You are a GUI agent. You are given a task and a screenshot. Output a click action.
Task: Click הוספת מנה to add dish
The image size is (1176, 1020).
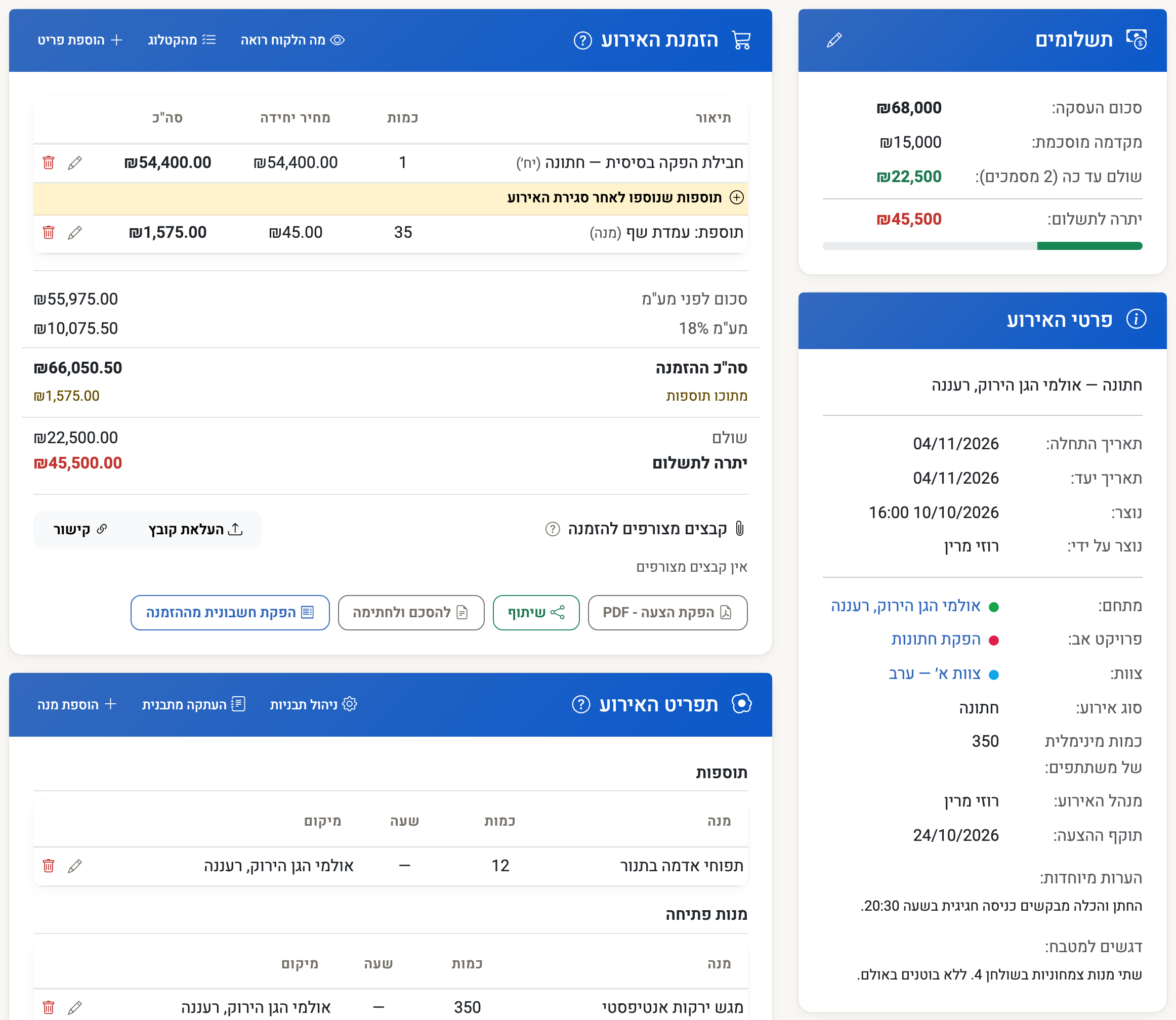[77, 705]
